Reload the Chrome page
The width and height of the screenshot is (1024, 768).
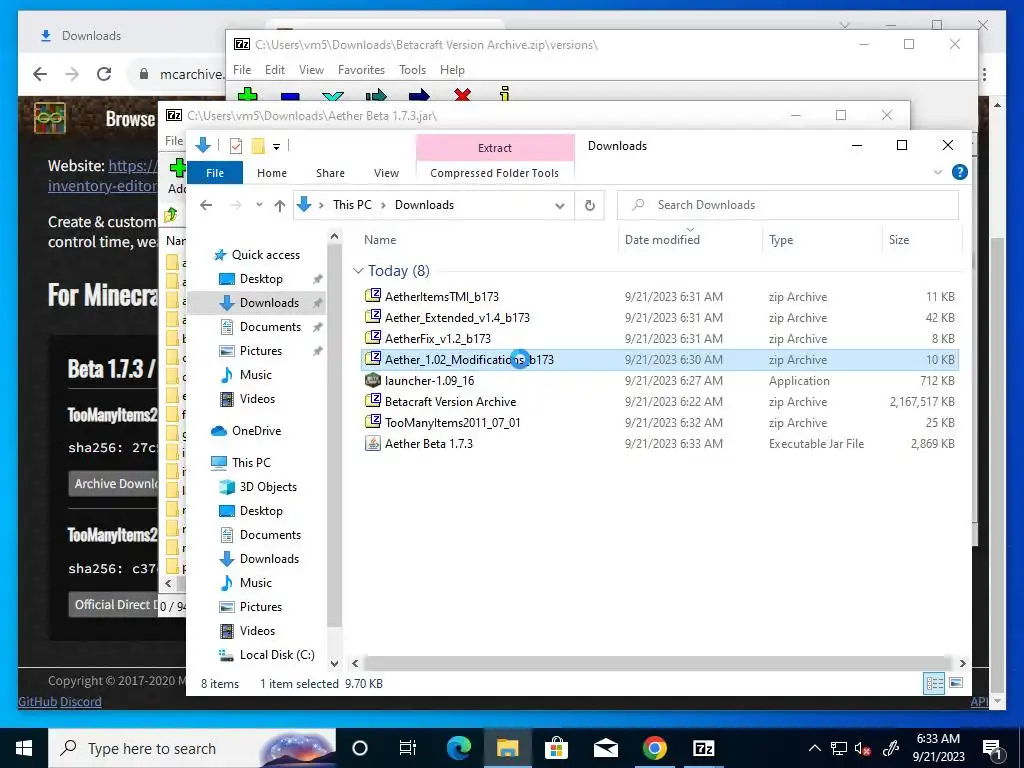point(103,74)
